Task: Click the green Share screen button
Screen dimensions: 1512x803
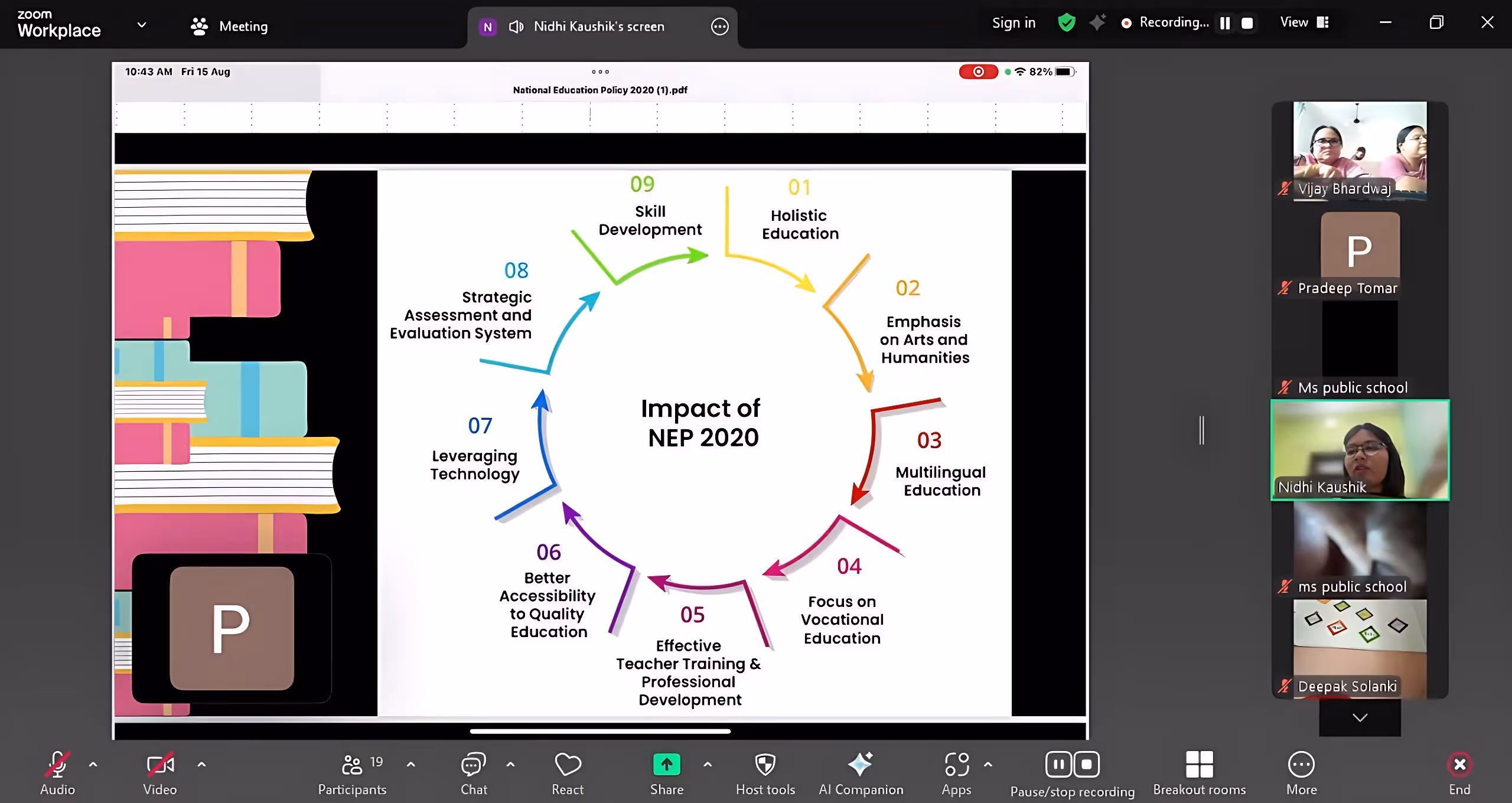Action: 666,765
